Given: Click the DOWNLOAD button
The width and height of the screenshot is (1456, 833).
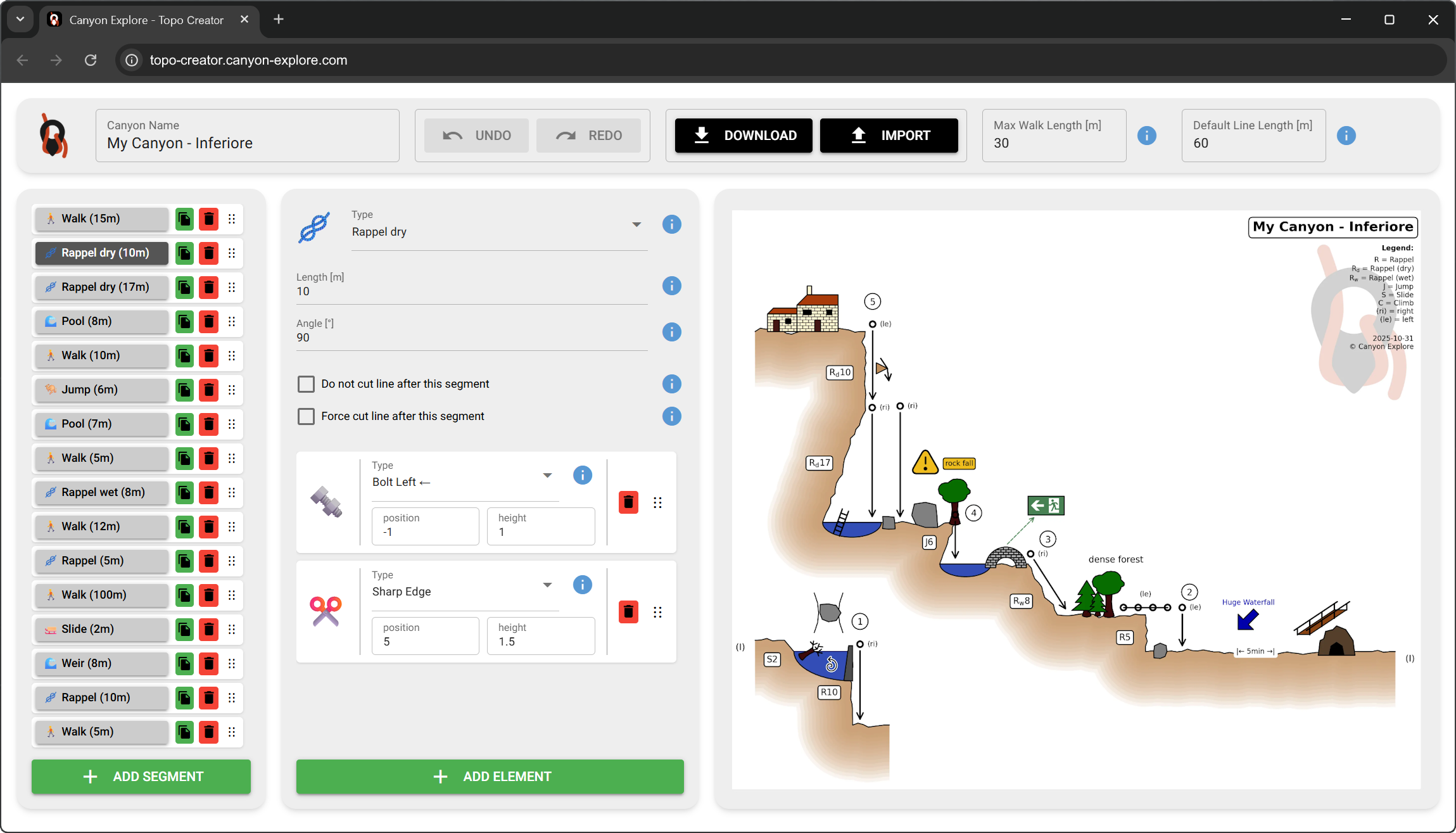Looking at the screenshot, I should tap(744, 136).
